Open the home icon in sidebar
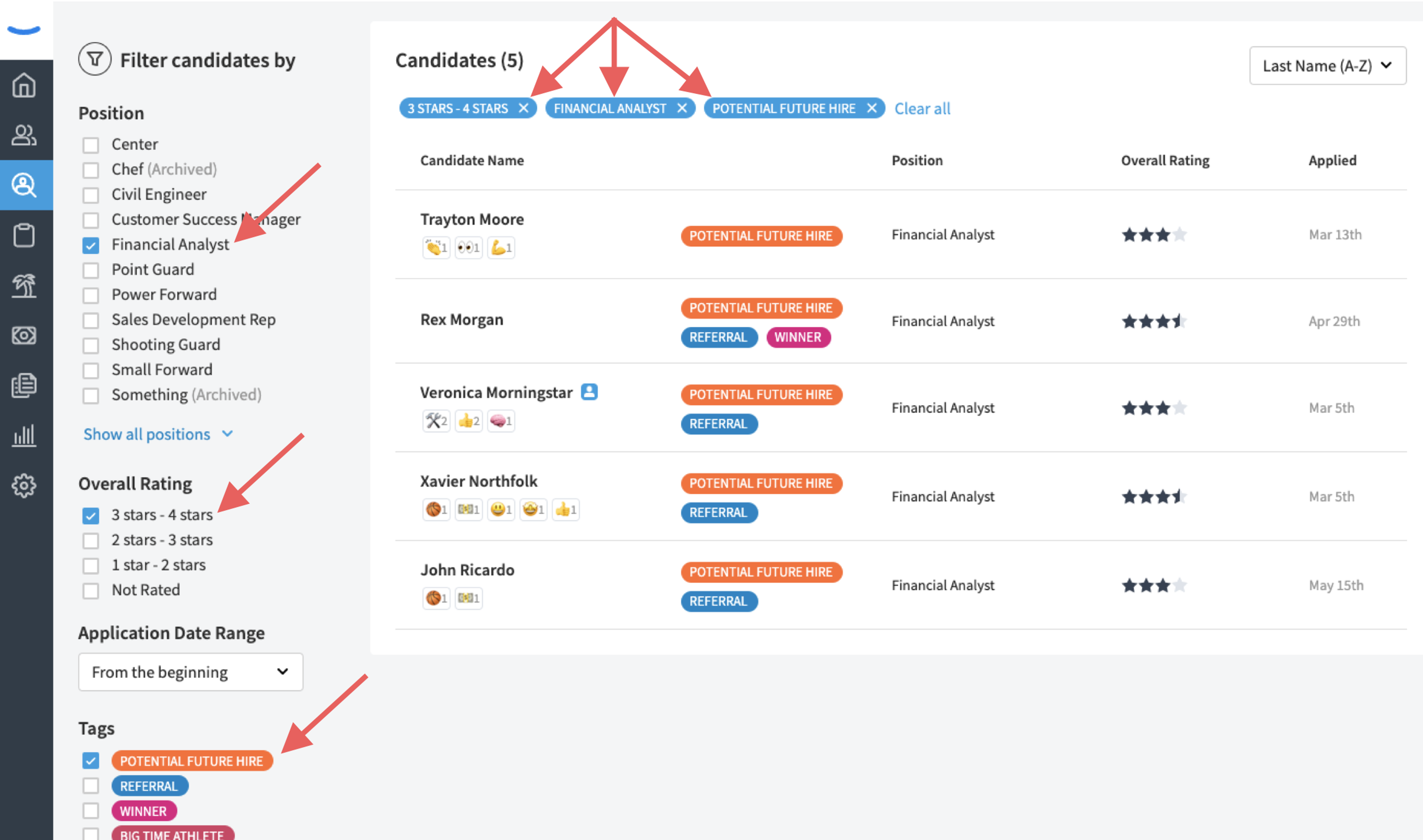Screen dimensions: 1423x840 24,86
